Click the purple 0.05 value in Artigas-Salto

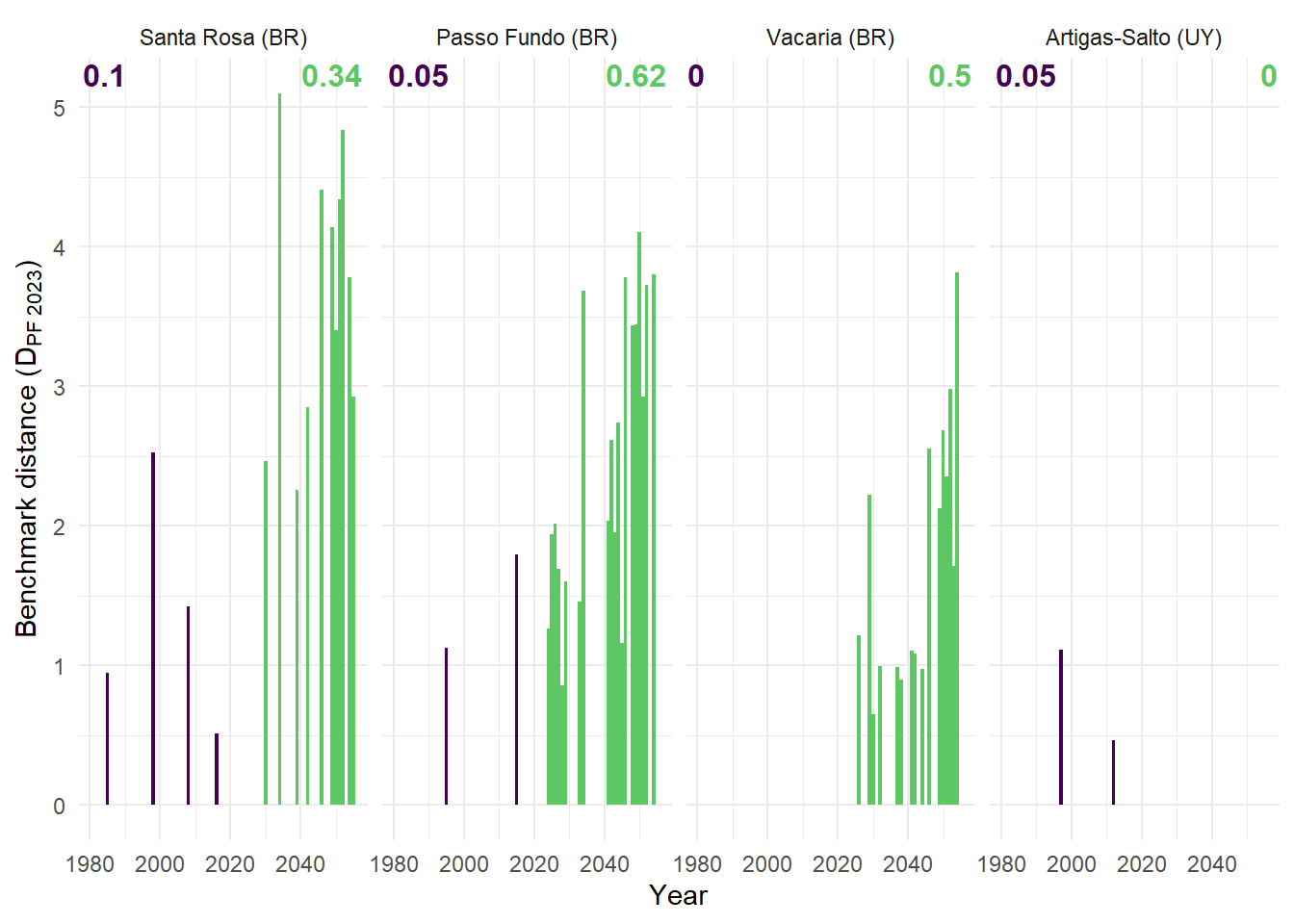[x=1025, y=76]
